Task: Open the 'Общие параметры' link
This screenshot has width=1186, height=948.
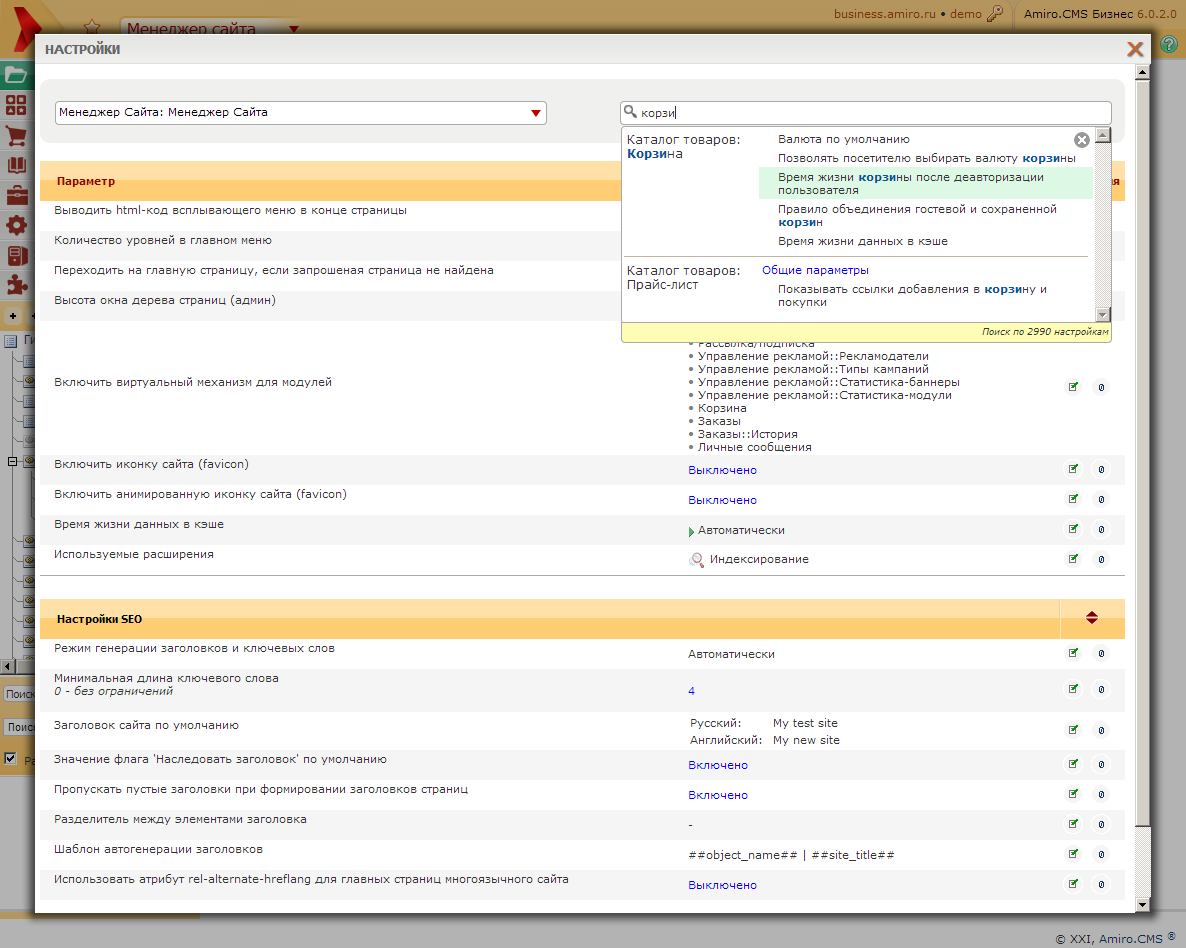Action: point(815,270)
